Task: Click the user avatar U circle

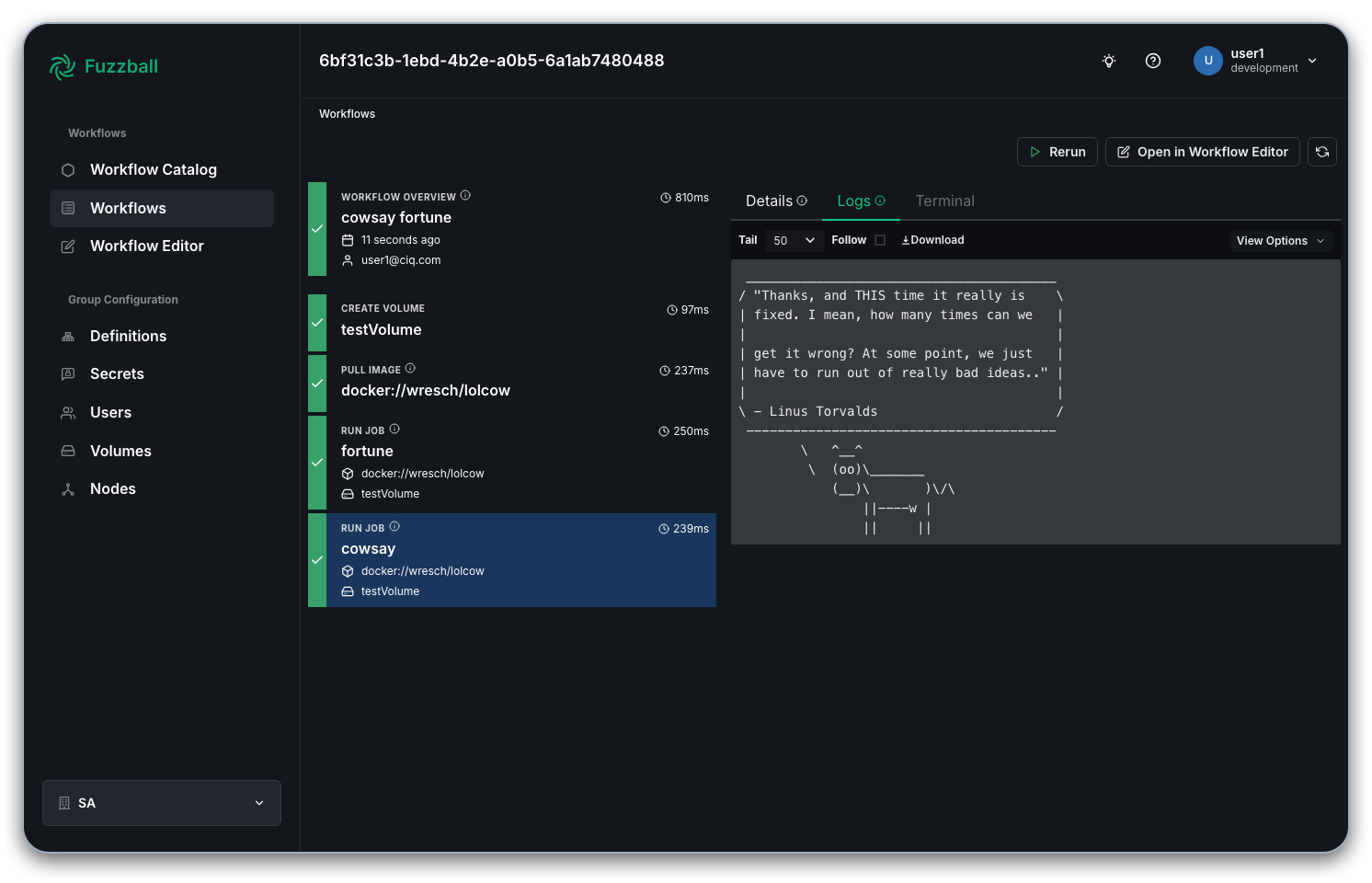Action: tap(1208, 61)
